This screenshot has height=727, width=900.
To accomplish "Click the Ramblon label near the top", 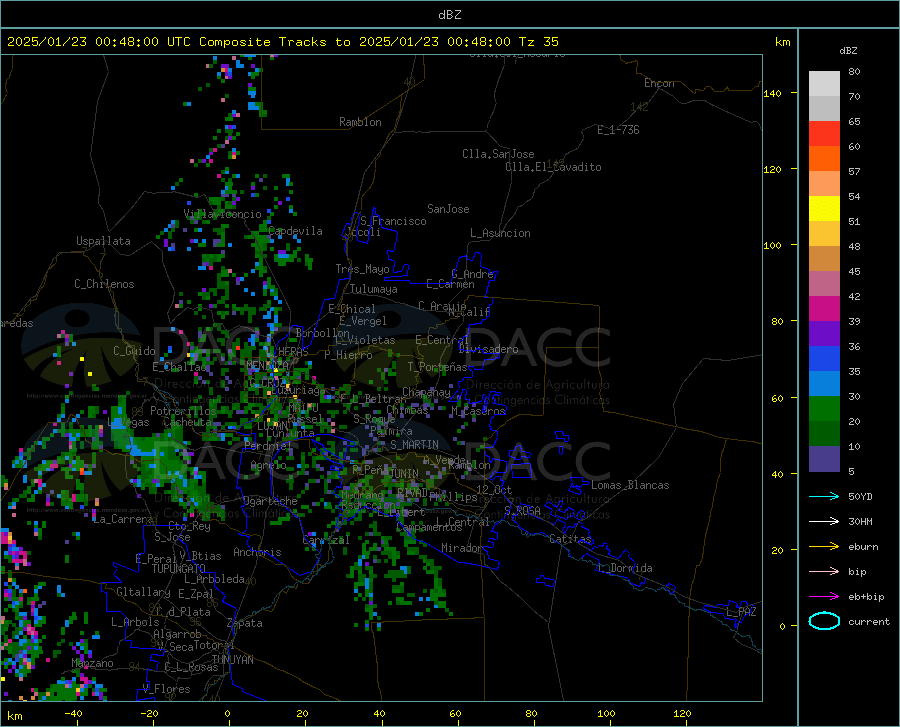I will 360,122.
